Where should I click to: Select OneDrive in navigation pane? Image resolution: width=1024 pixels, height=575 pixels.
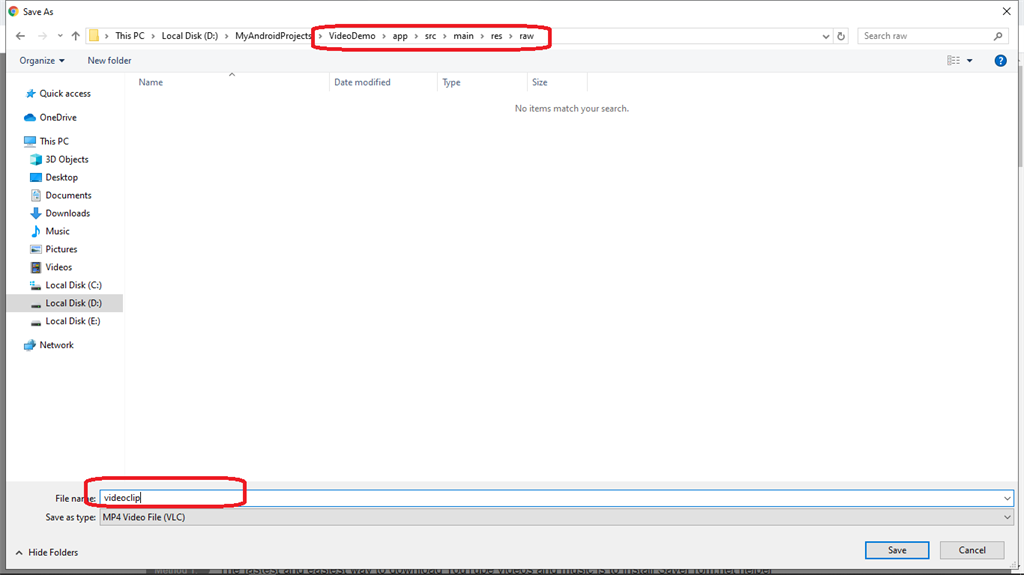[58, 118]
